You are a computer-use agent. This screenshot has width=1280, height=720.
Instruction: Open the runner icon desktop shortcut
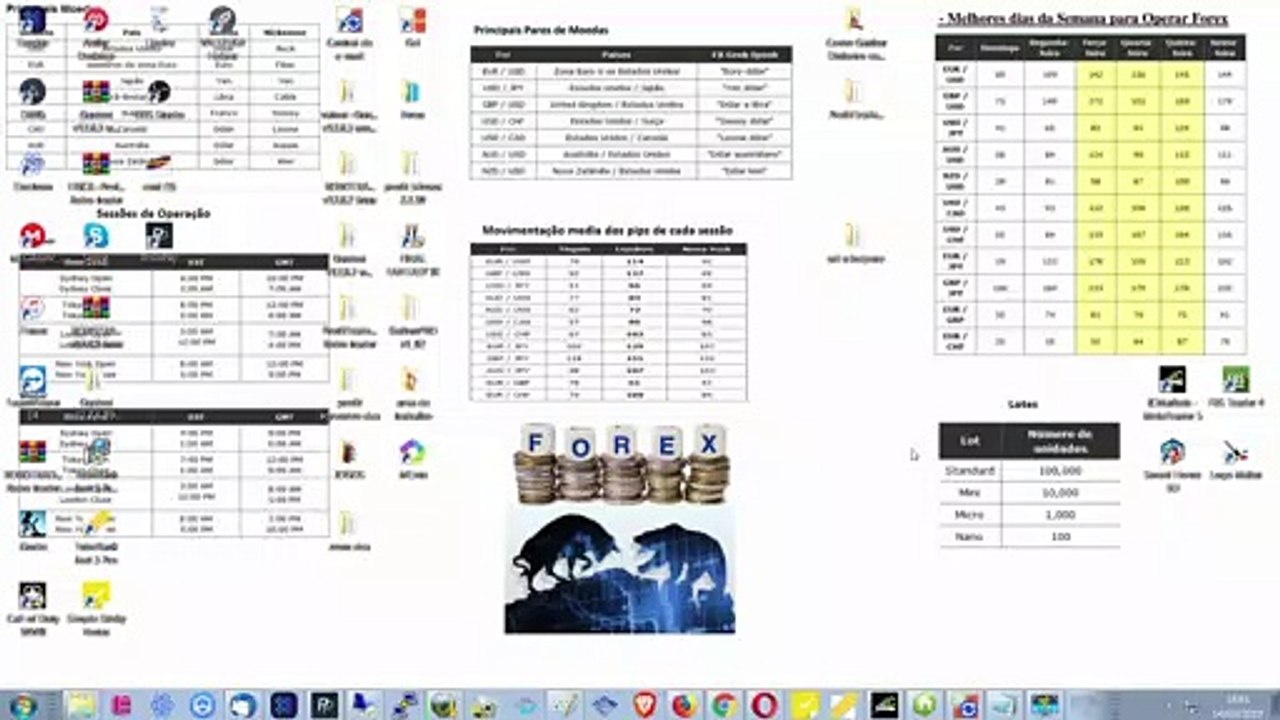32,530
